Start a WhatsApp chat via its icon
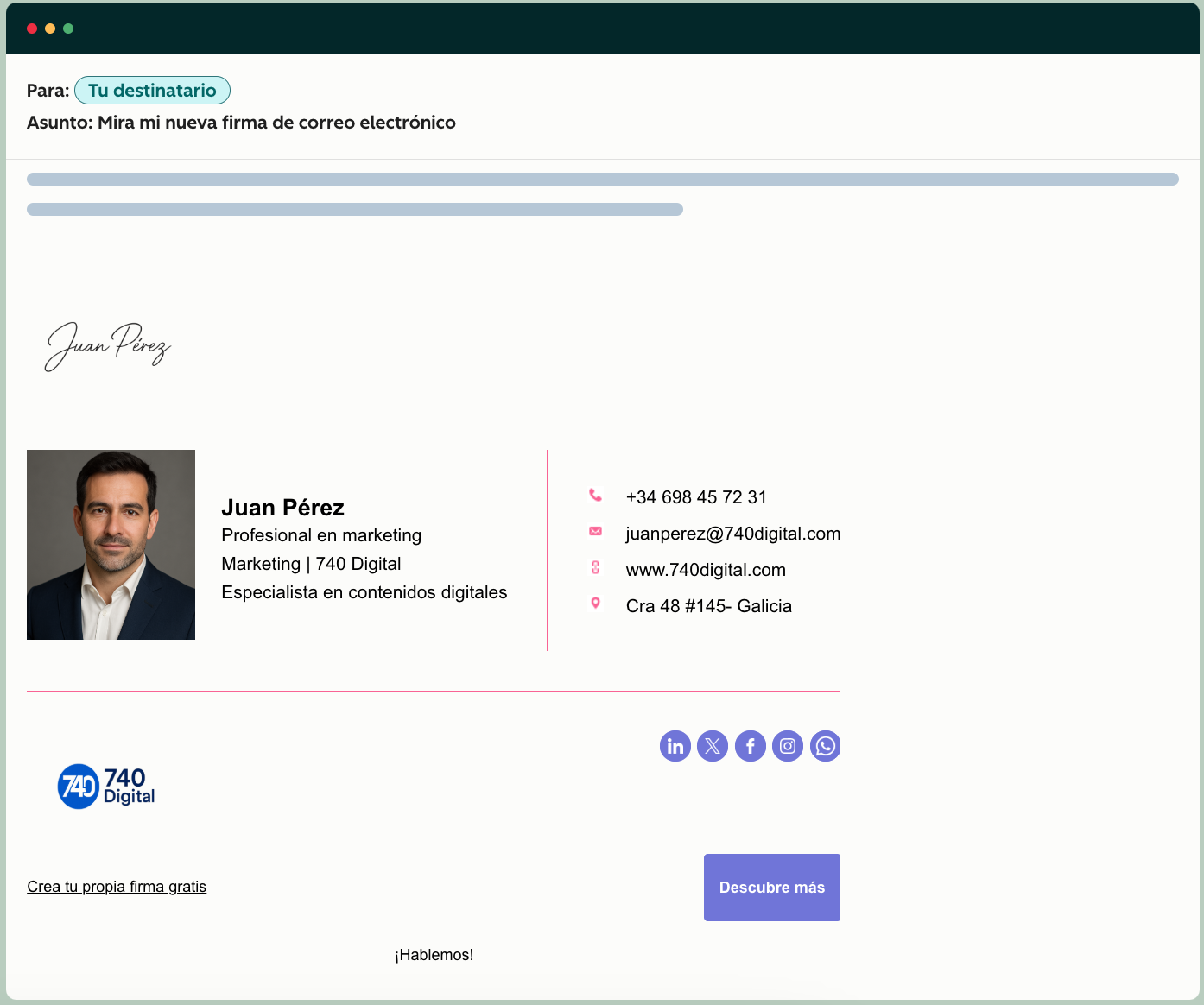The width and height of the screenshot is (1204, 1005). pos(825,746)
